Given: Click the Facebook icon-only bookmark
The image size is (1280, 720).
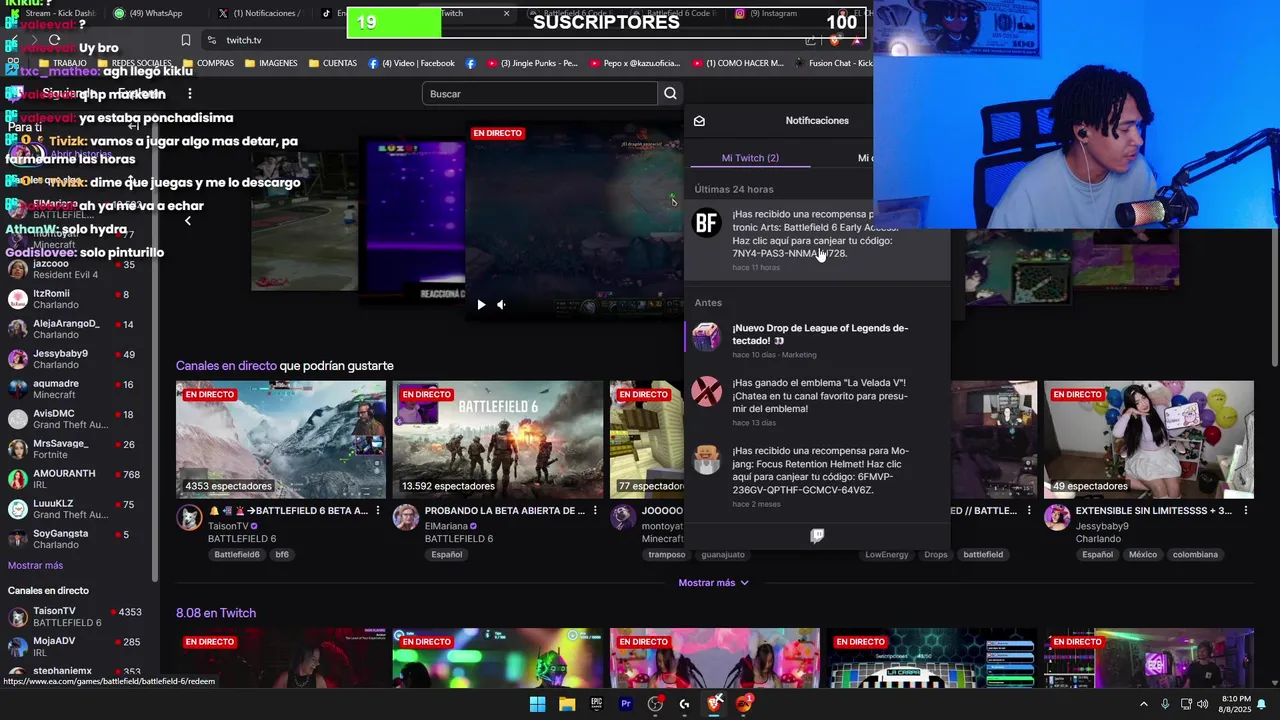Looking at the screenshot, I should coord(470,63).
